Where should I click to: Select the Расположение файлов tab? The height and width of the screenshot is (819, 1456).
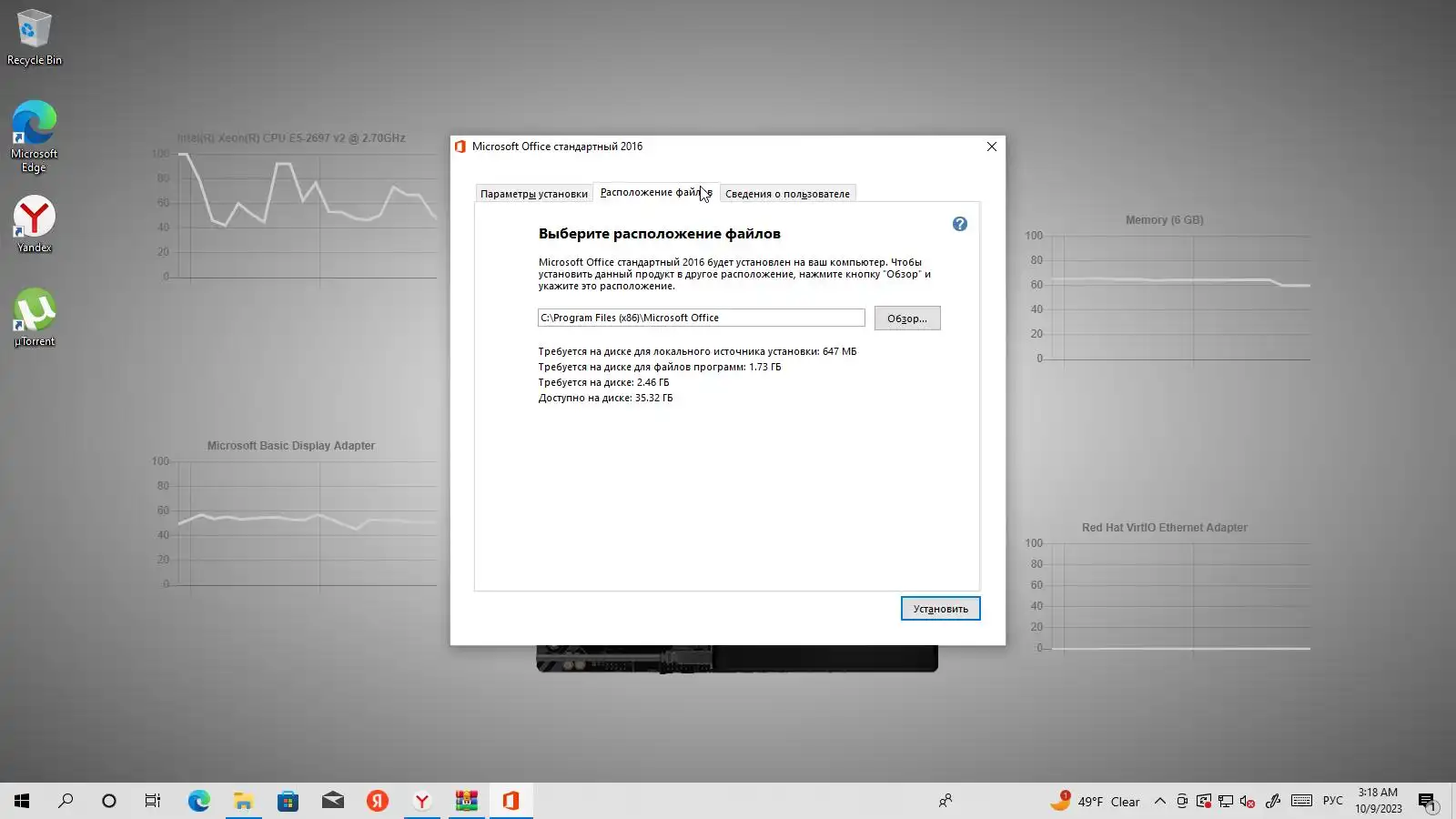pos(656,192)
